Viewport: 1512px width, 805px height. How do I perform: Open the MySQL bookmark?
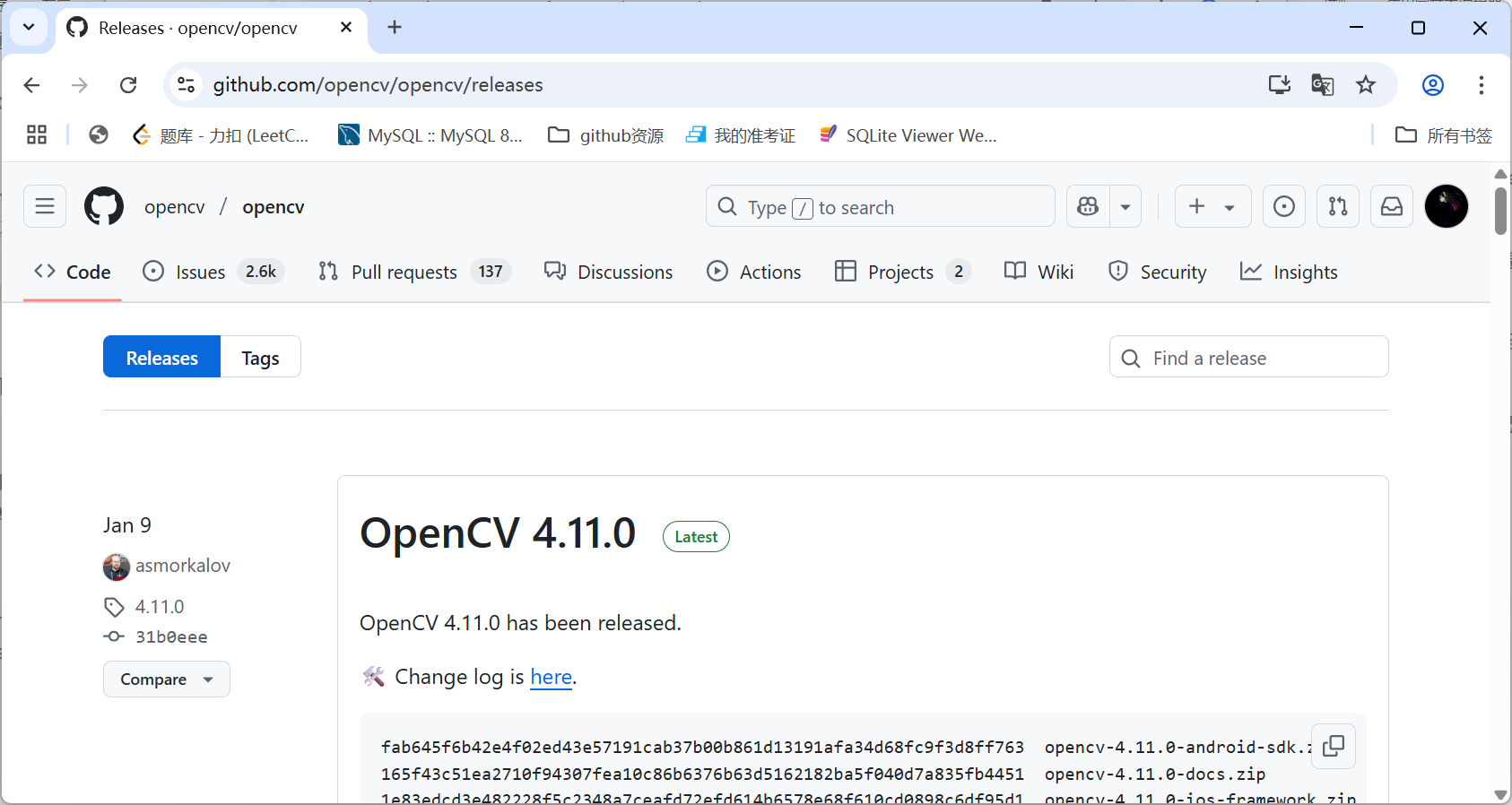pyautogui.click(x=430, y=135)
